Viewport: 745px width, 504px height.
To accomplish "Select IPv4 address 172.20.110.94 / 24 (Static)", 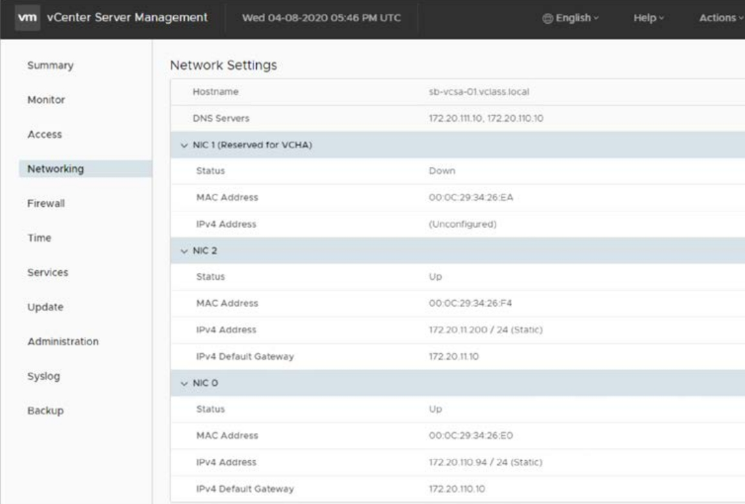I will point(486,462).
